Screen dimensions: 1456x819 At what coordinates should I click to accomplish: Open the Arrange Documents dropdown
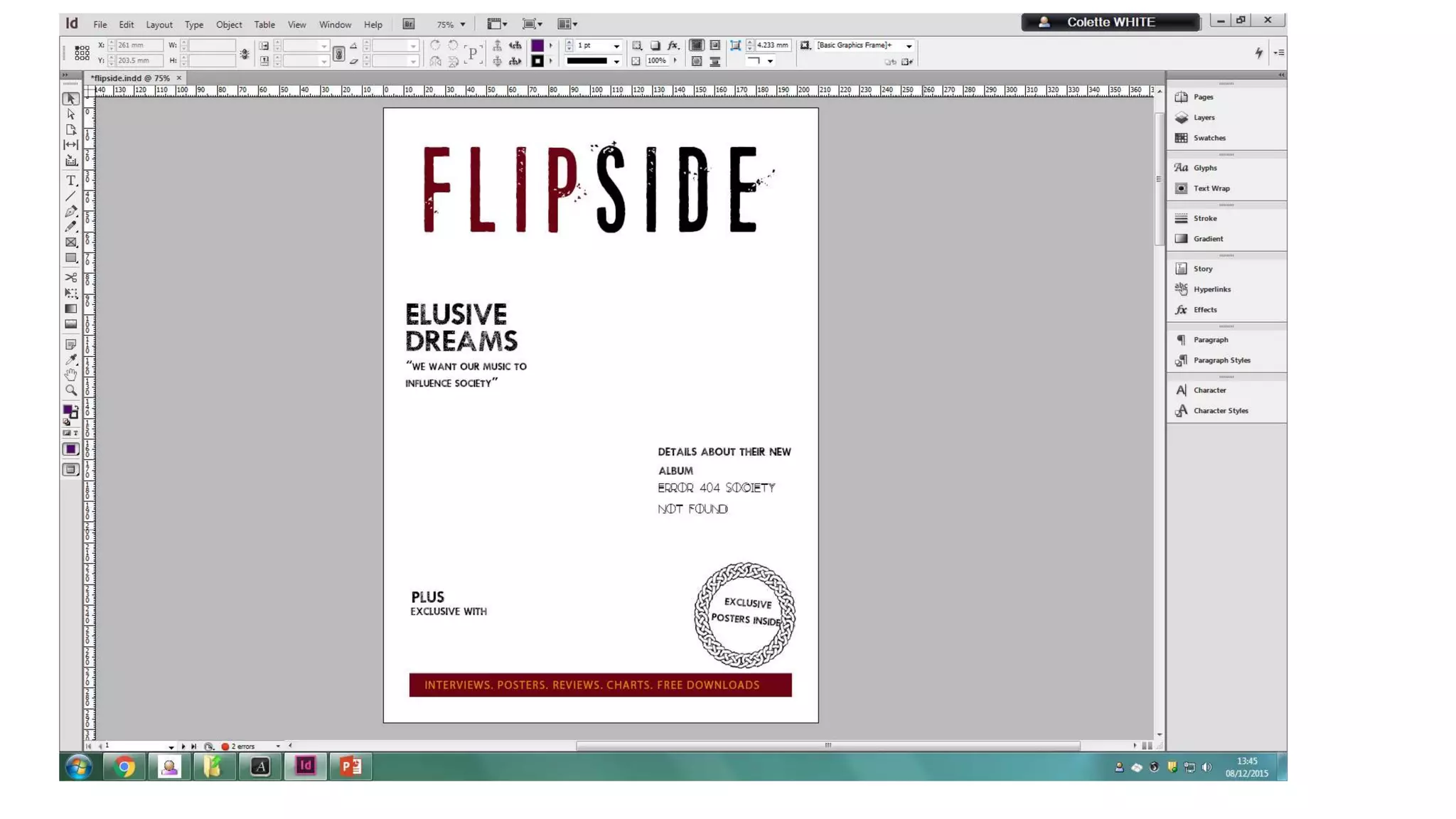tap(567, 24)
